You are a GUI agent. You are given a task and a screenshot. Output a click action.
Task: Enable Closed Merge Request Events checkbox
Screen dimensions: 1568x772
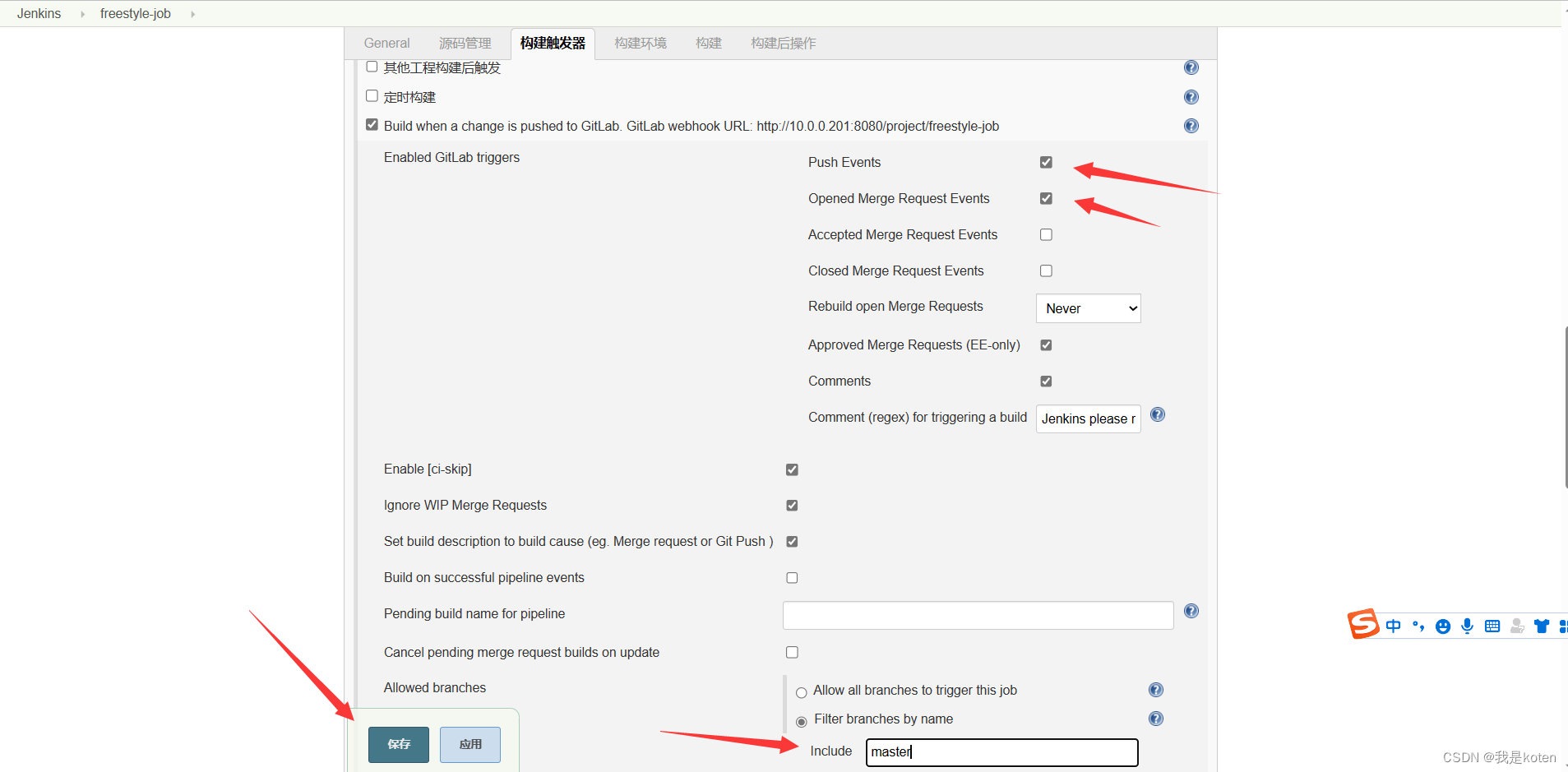tap(1046, 270)
